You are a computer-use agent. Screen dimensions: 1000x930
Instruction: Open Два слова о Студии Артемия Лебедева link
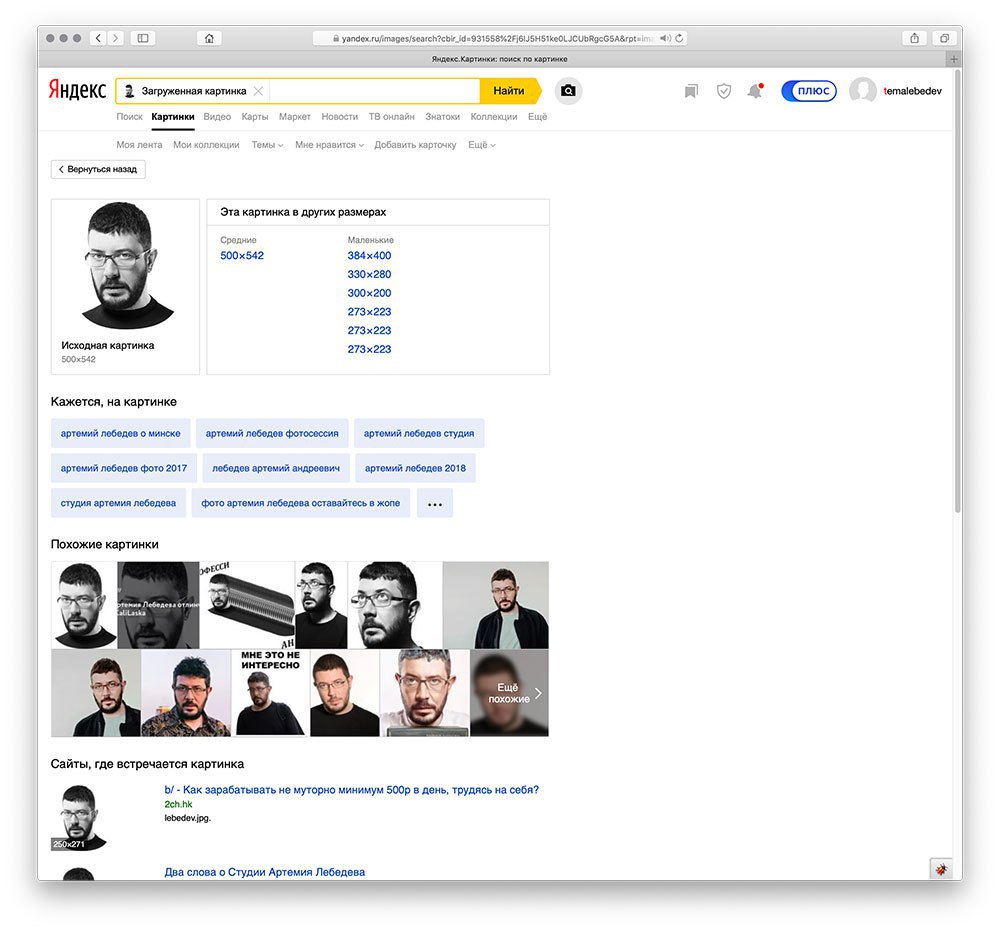(265, 872)
